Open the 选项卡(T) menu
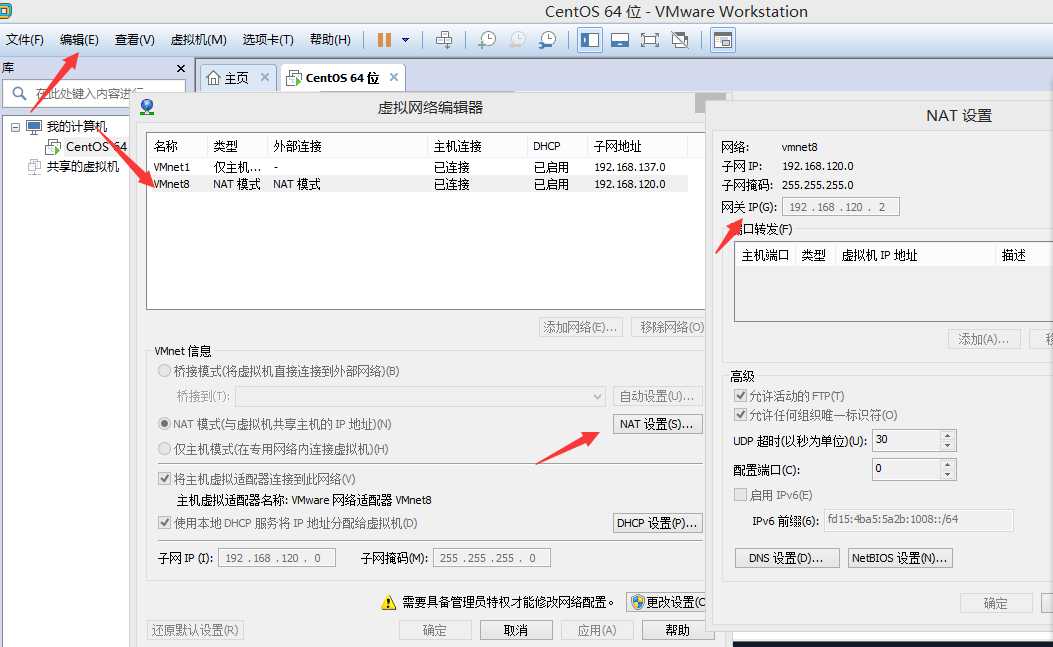Screen dimensions: 1053x647 click(268, 40)
